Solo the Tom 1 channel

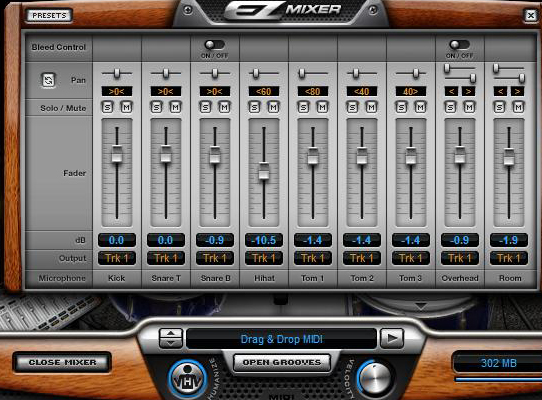(x=303, y=108)
